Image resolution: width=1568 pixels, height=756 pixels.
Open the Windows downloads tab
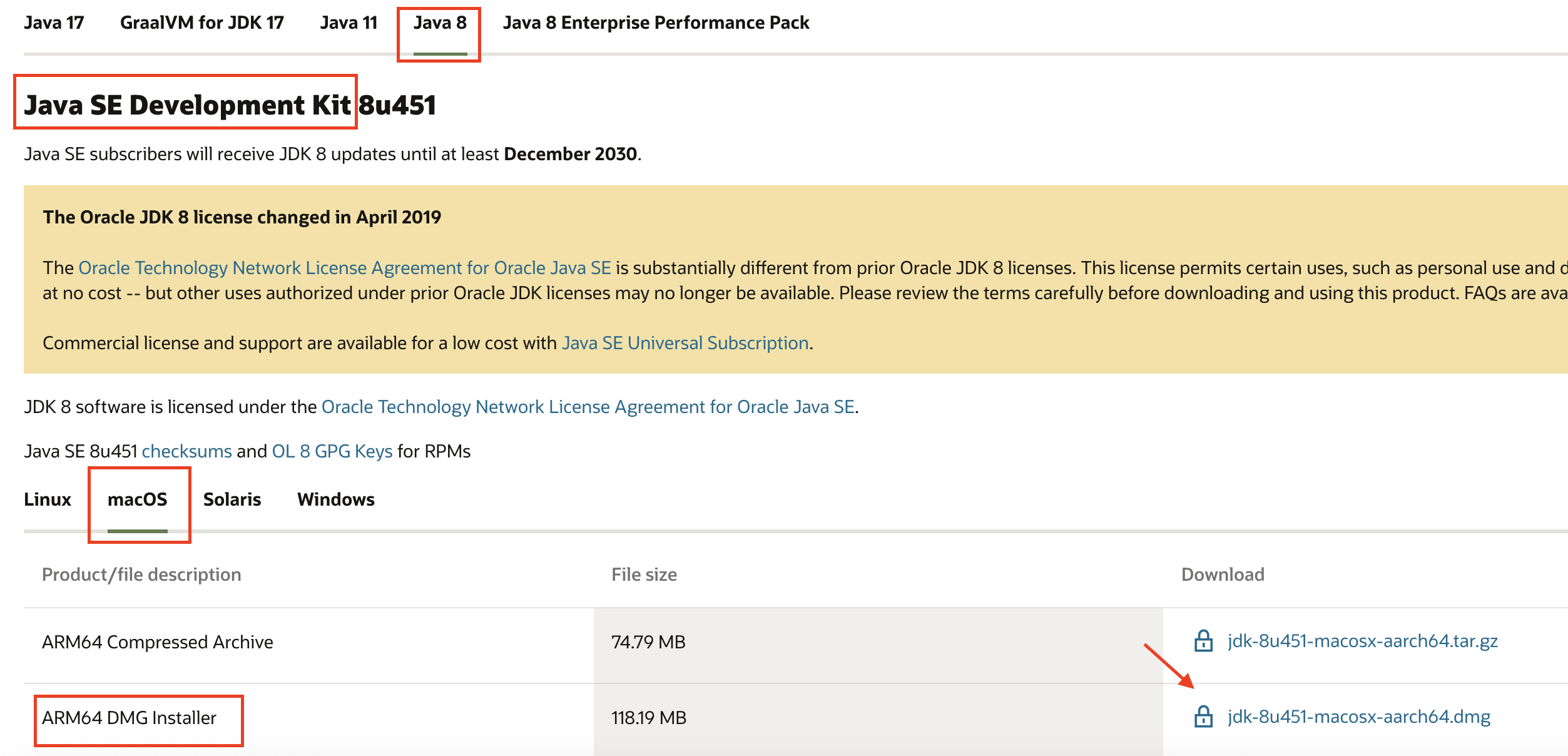[x=336, y=499]
